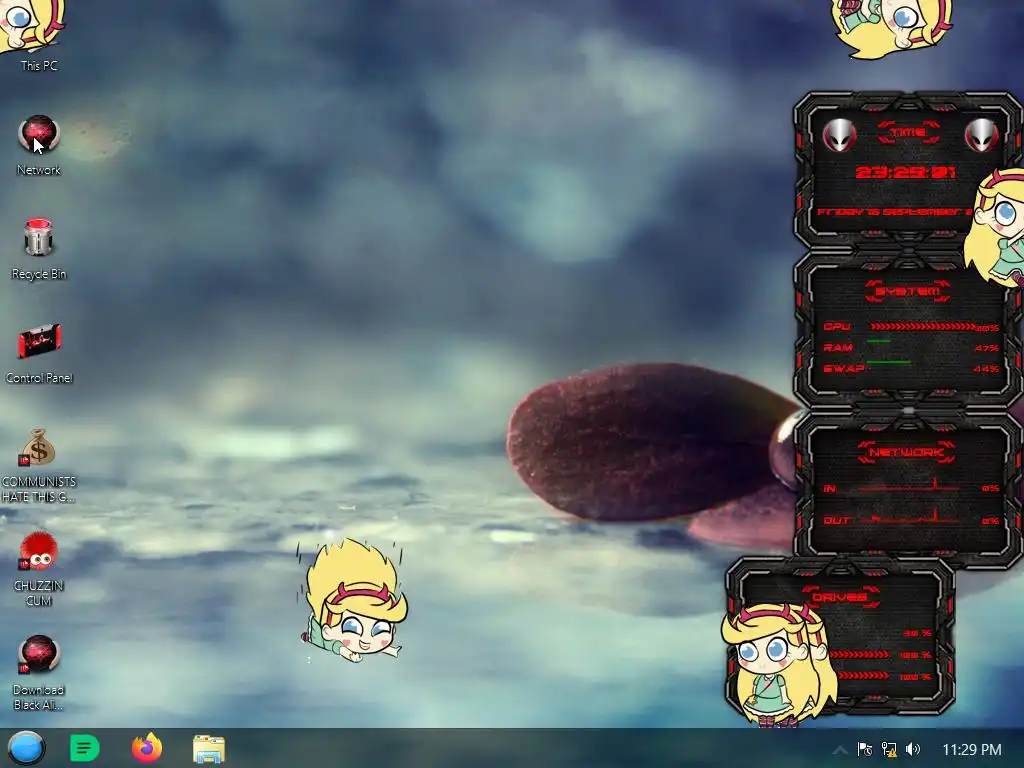The height and width of the screenshot is (768, 1024).
Task: Click the SWAP 44% value
Action: [x=986, y=369]
